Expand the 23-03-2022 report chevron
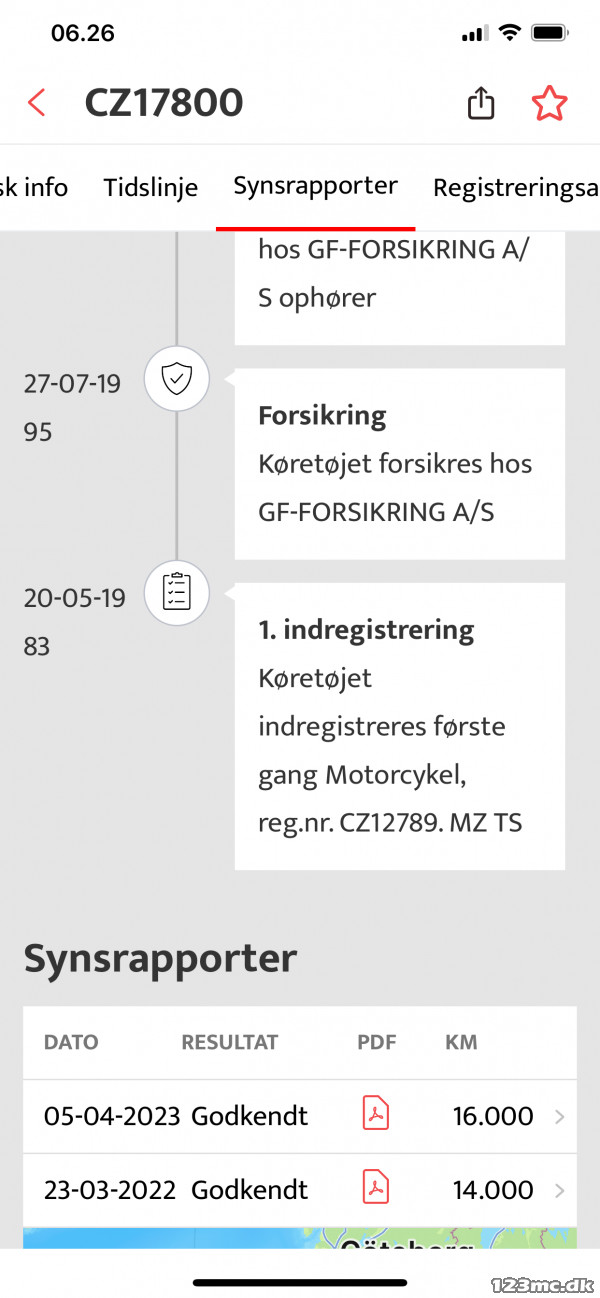 coord(559,1190)
